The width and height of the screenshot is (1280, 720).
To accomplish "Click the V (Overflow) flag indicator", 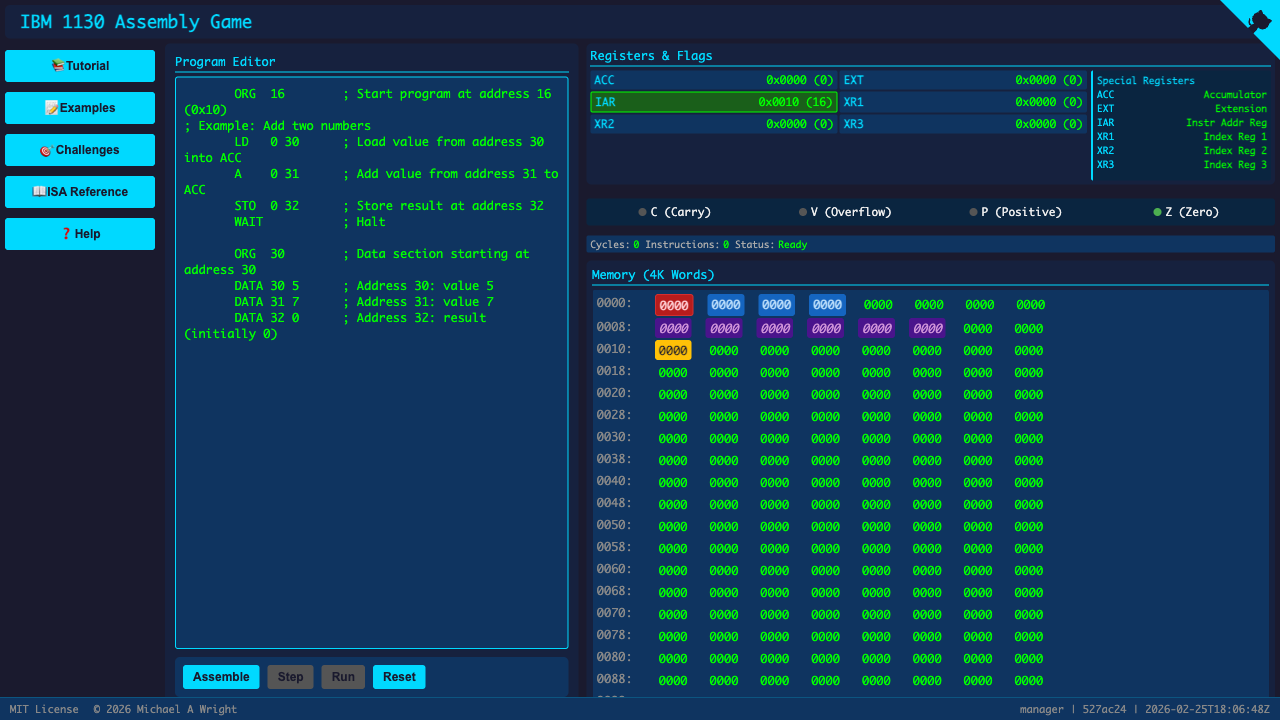I will point(845,212).
